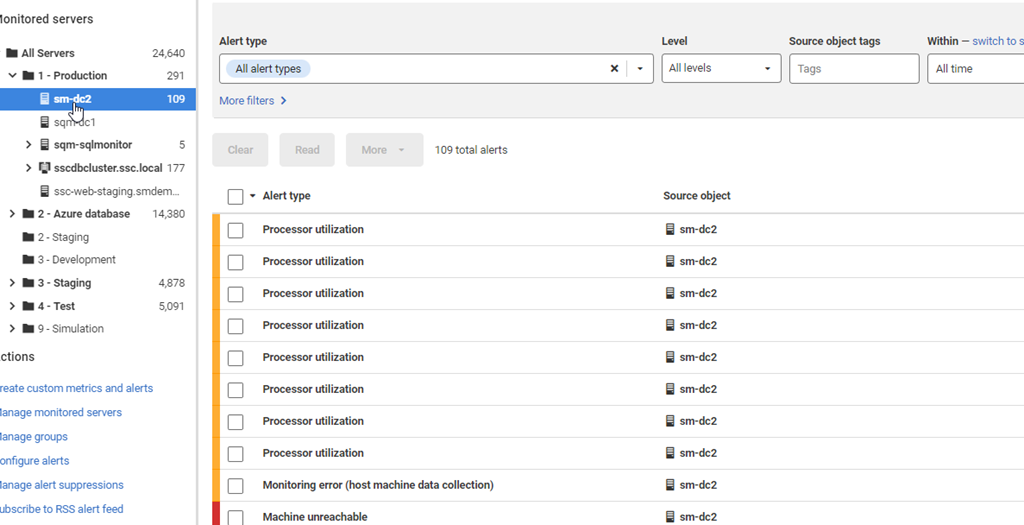Click the 9 - Simulation folder icon

tap(28, 329)
